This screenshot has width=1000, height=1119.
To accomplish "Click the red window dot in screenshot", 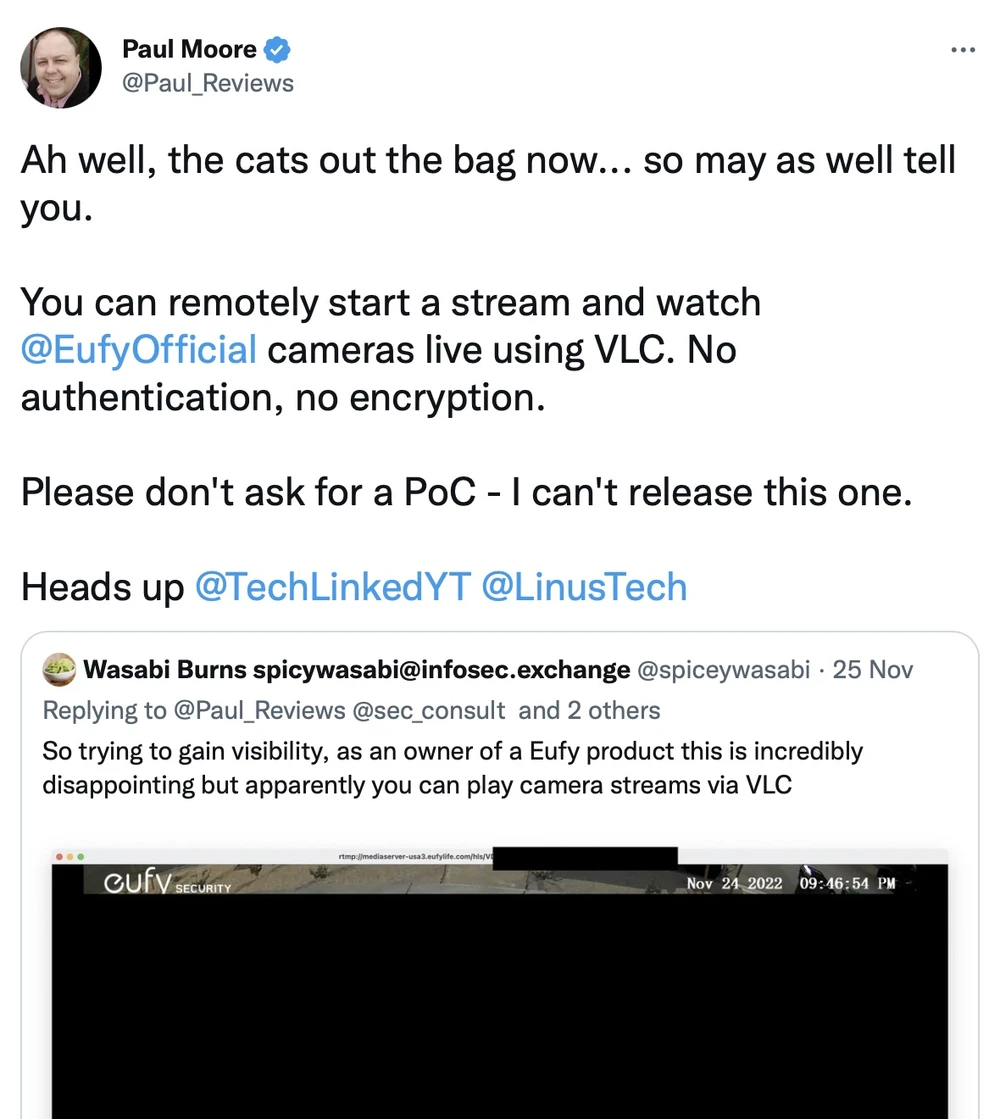I will click(60, 857).
